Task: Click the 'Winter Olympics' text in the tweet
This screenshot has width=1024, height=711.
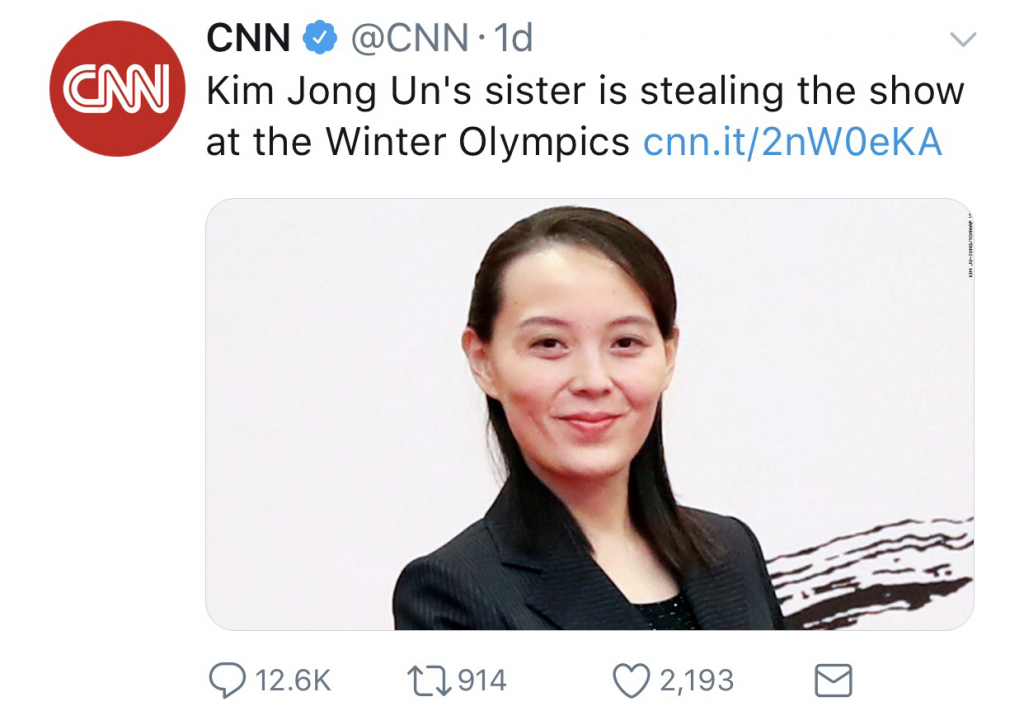Action: click(477, 142)
